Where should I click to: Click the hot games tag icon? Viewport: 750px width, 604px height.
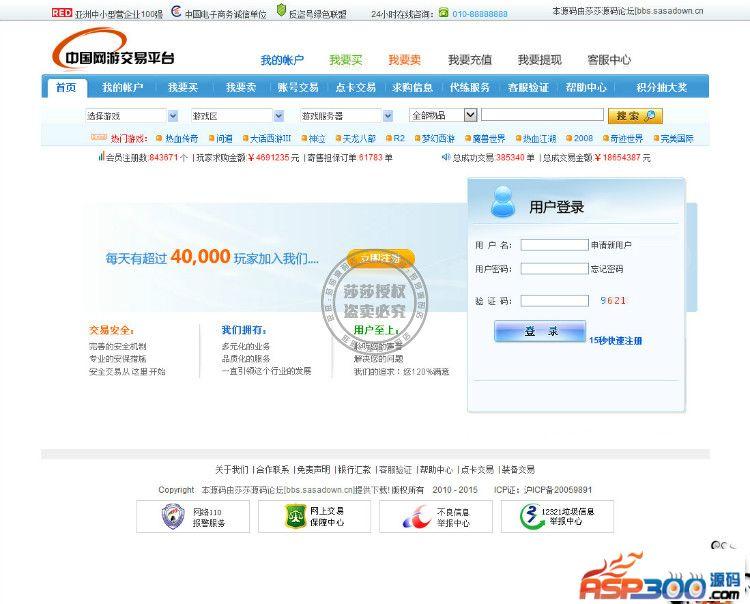tap(99, 138)
